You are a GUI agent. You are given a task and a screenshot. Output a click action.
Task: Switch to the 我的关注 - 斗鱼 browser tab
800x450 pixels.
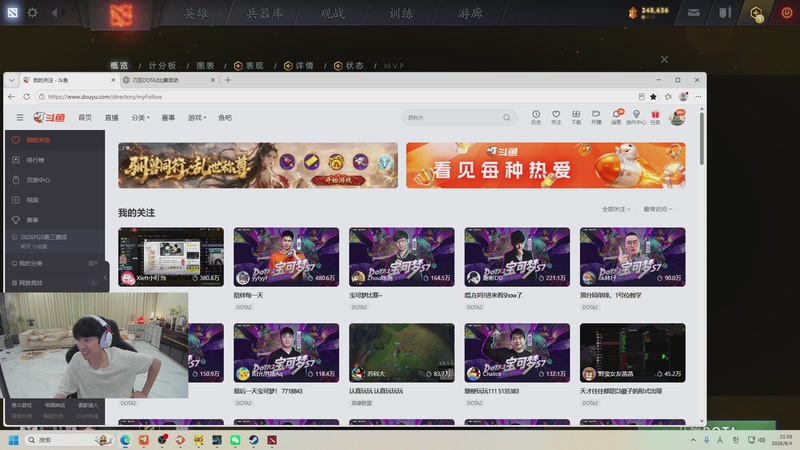point(69,80)
